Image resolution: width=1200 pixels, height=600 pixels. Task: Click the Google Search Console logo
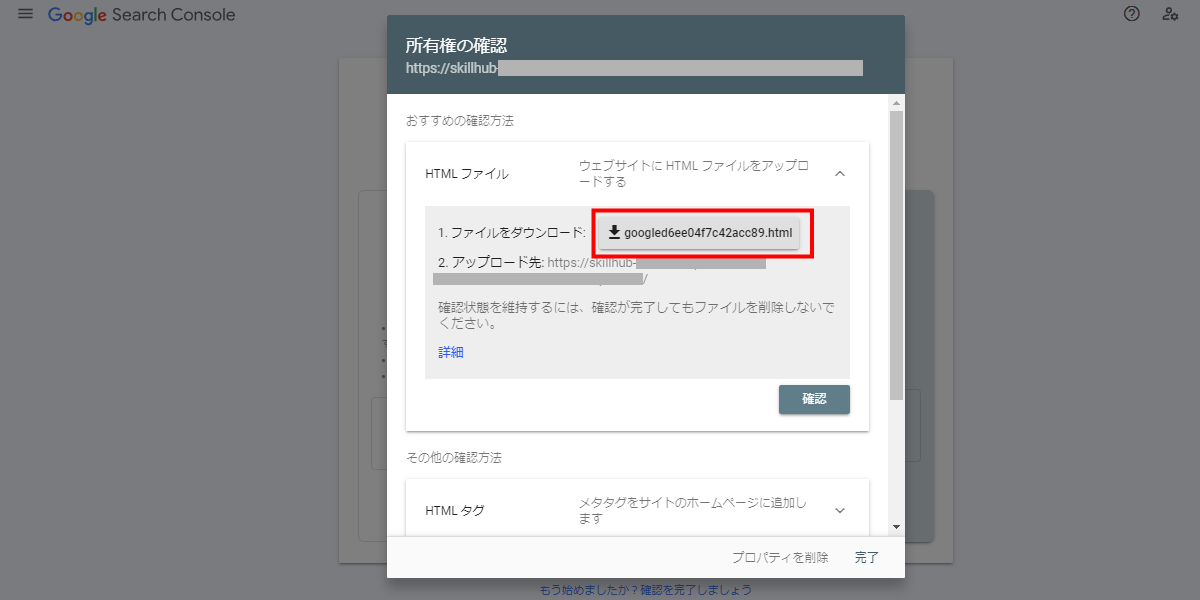tap(142, 15)
